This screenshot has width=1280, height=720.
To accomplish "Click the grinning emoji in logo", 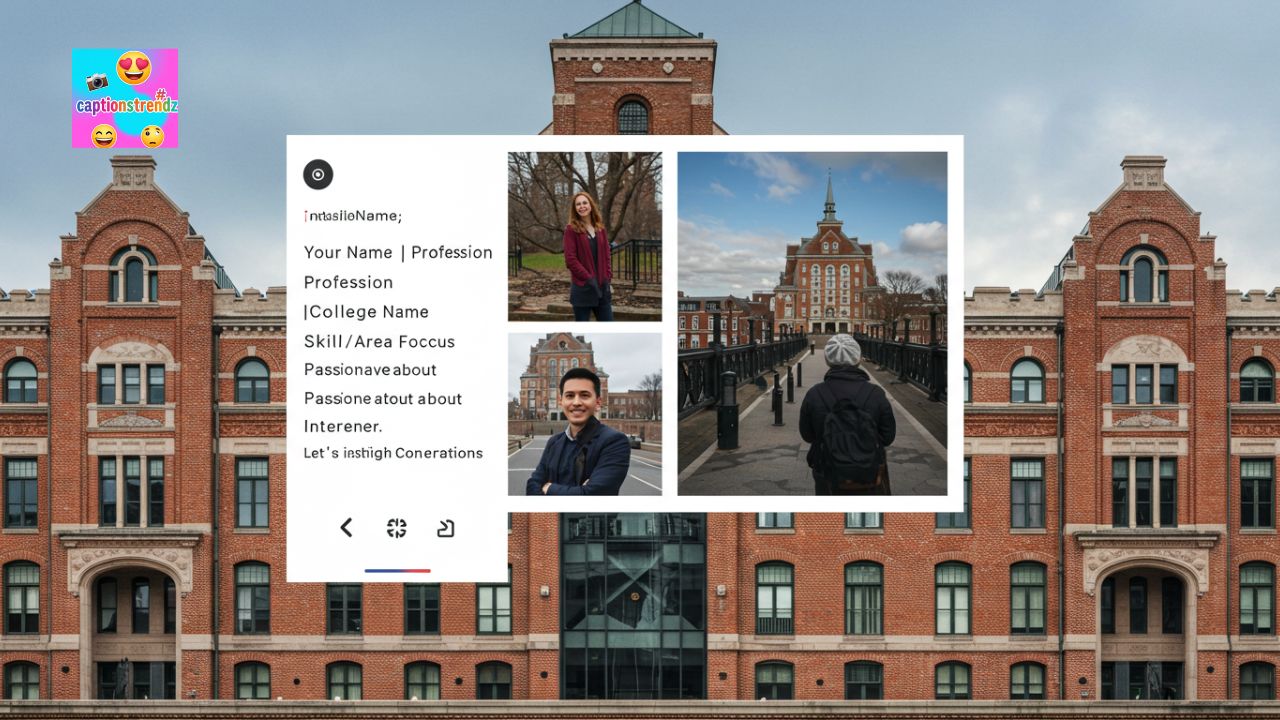I will [x=104, y=135].
